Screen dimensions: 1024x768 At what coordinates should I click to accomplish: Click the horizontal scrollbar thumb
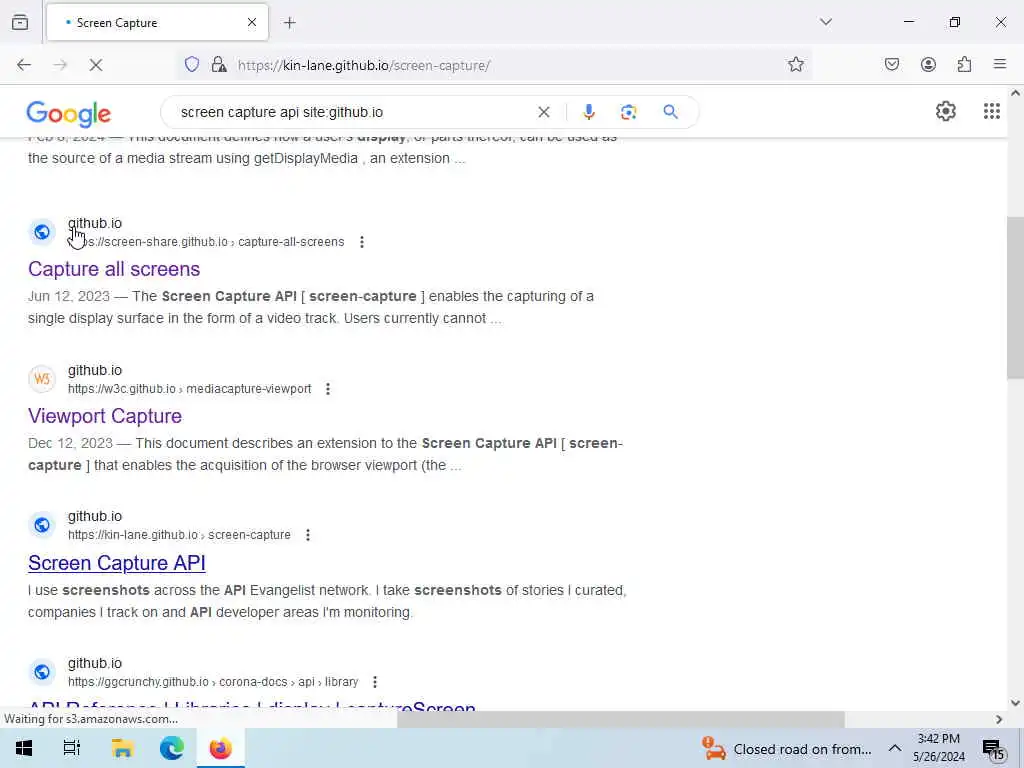(x=620, y=719)
